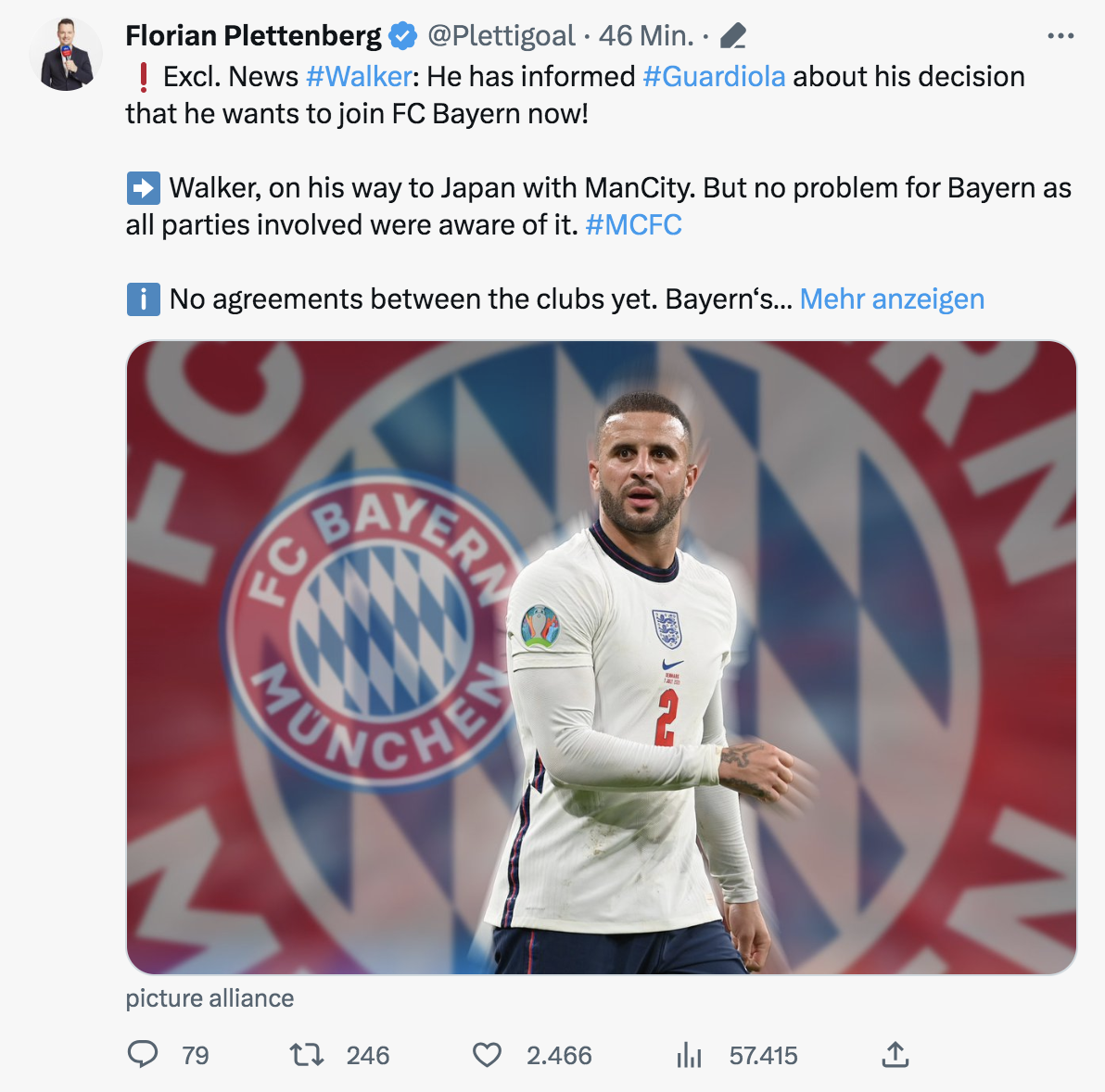Click the 57.415 views count

763,1056
